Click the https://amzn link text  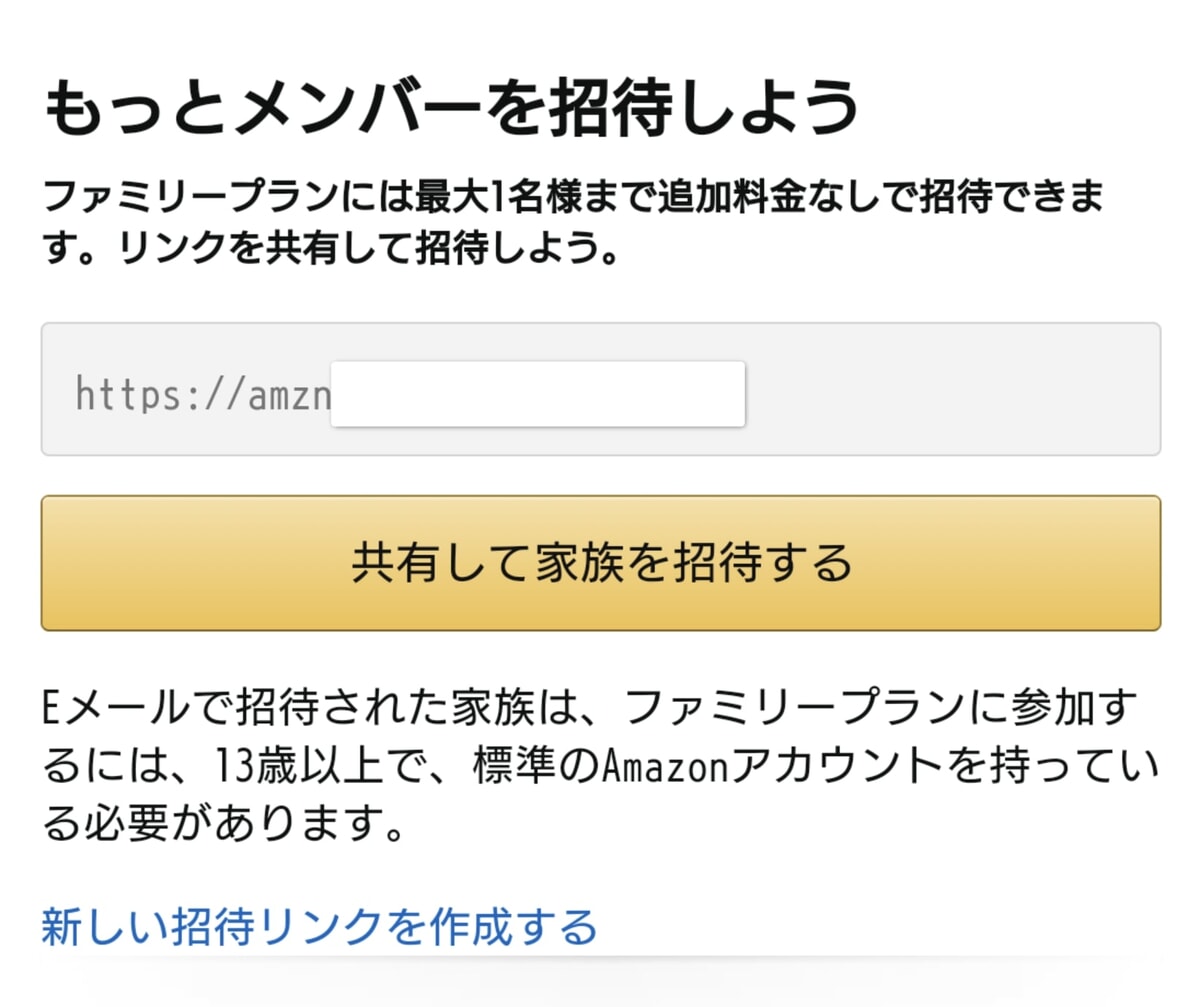[200, 392]
